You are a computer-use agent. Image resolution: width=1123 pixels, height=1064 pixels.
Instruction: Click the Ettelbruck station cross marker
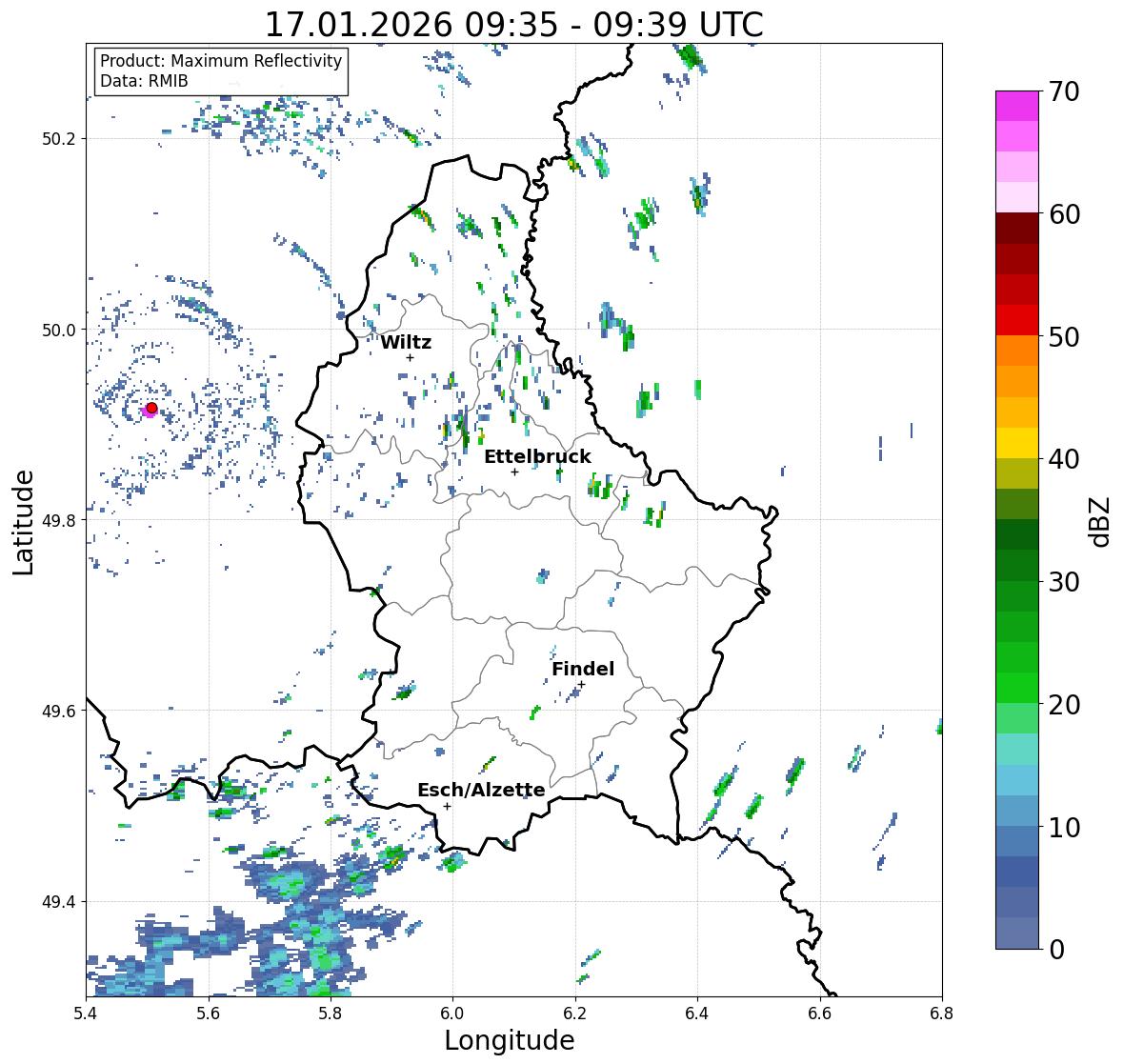tap(514, 472)
